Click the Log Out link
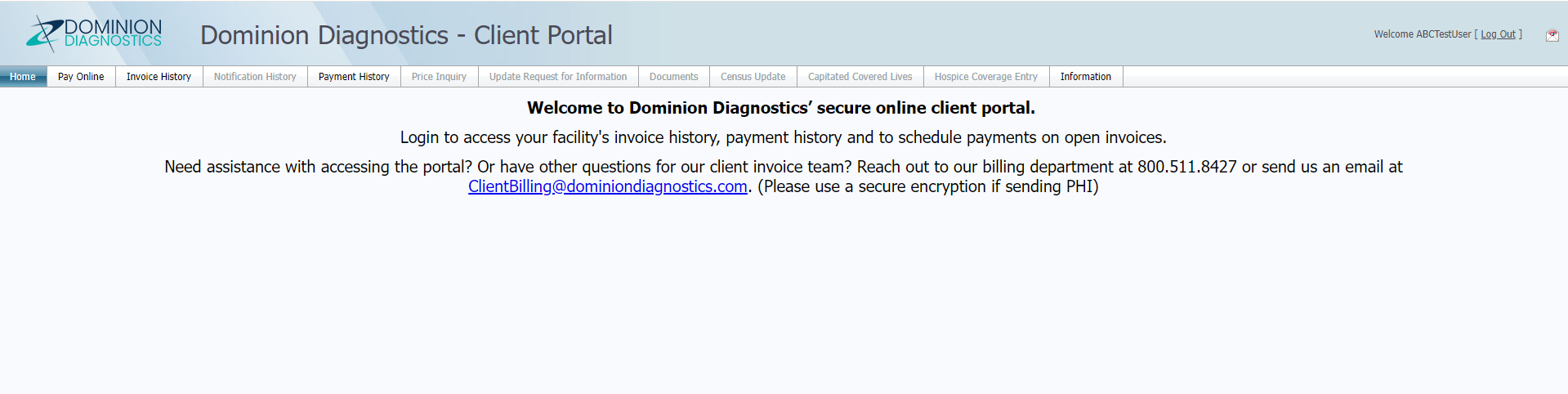Viewport: 1568px width, 394px height. click(1498, 34)
